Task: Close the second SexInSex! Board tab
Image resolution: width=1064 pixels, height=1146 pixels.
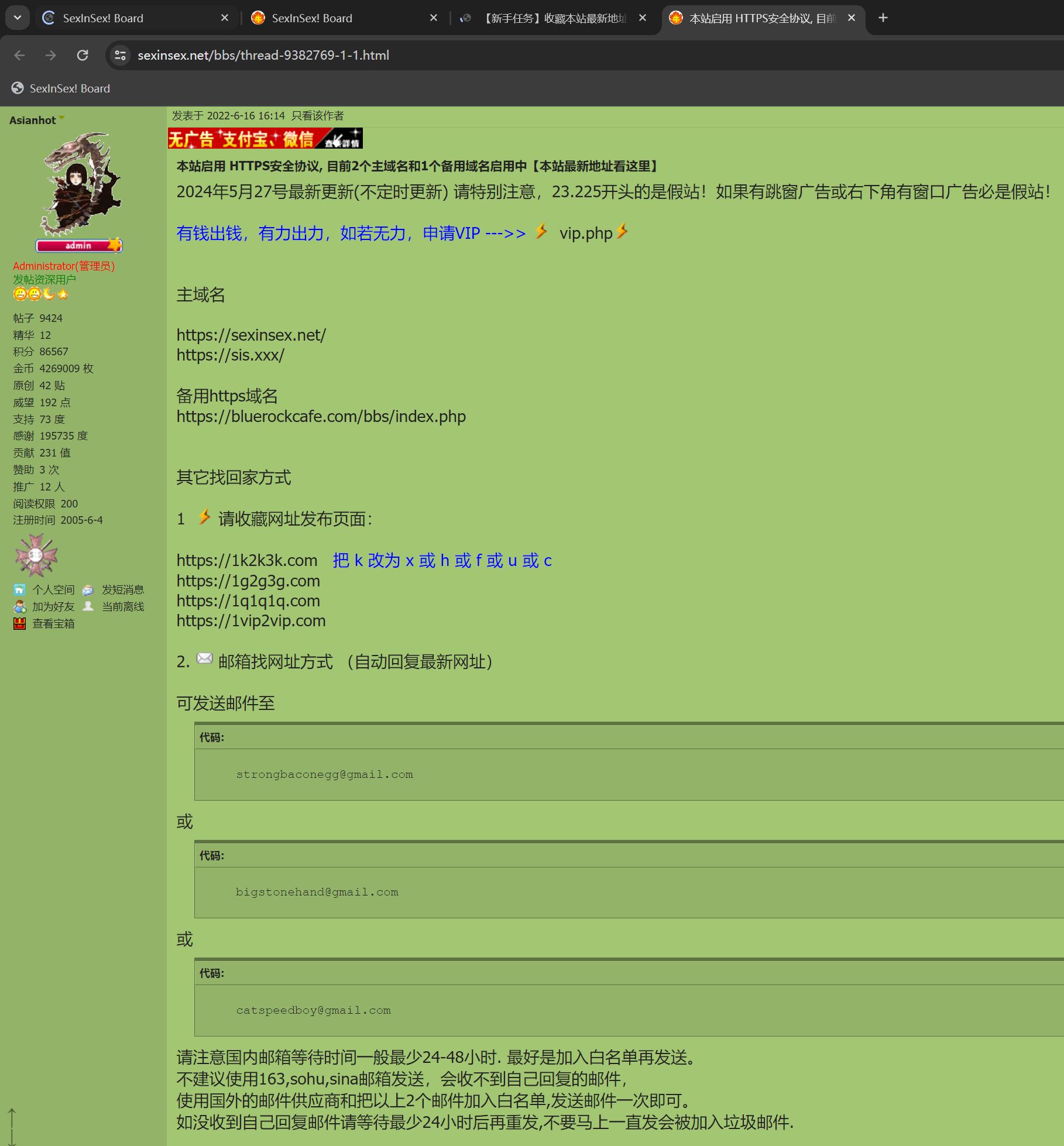Action: (434, 18)
